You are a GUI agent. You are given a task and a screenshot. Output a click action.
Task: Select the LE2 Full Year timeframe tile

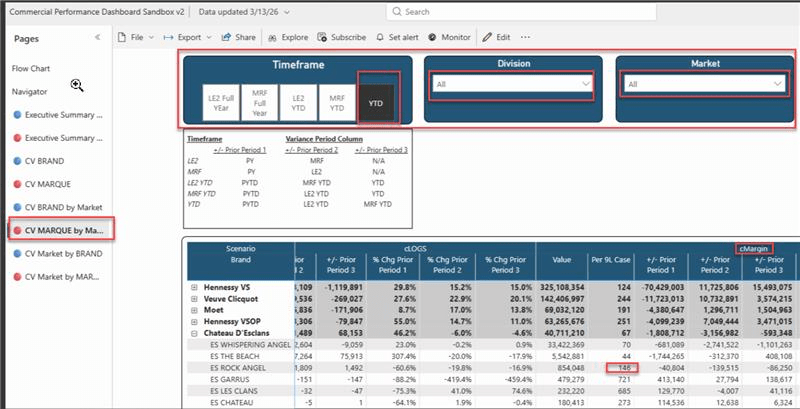click(x=221, y=103)
